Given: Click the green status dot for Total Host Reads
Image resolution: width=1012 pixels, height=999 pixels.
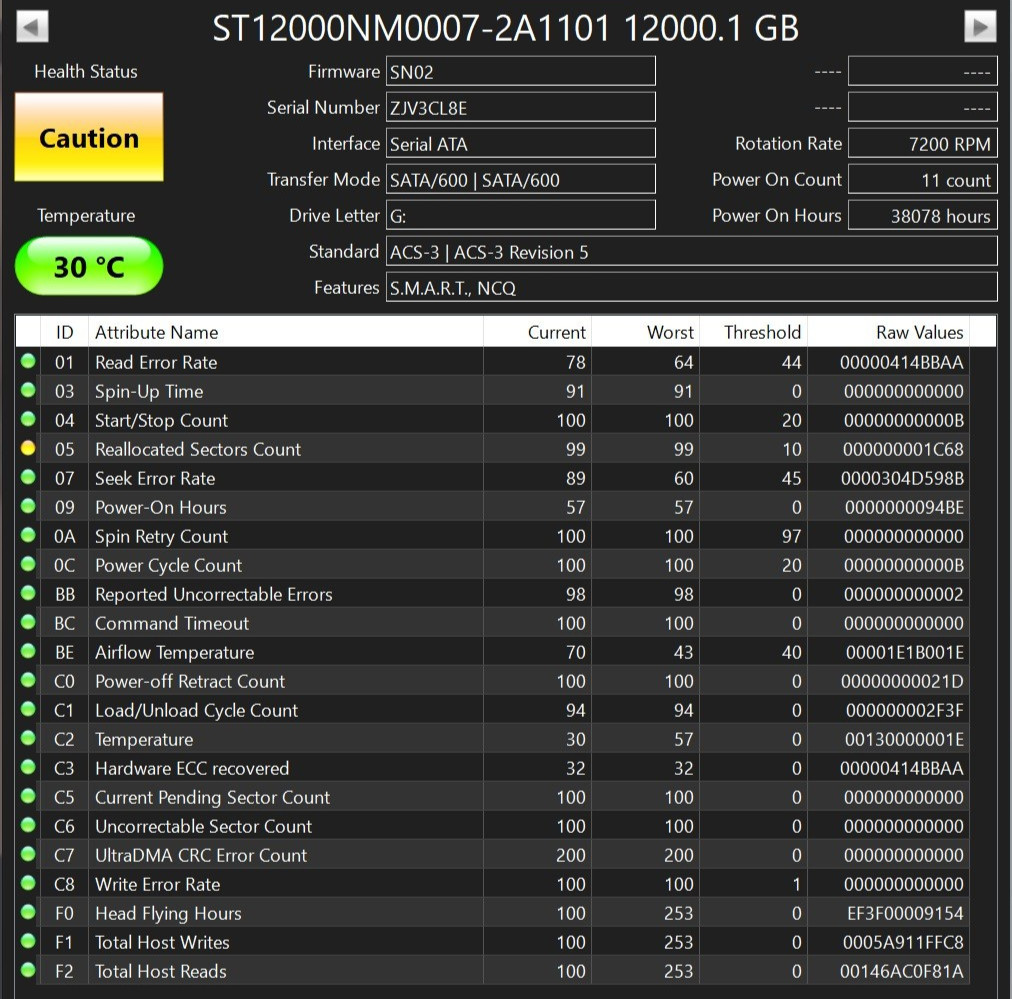Looking at the screenshot, I should click(x=28, y=969).
